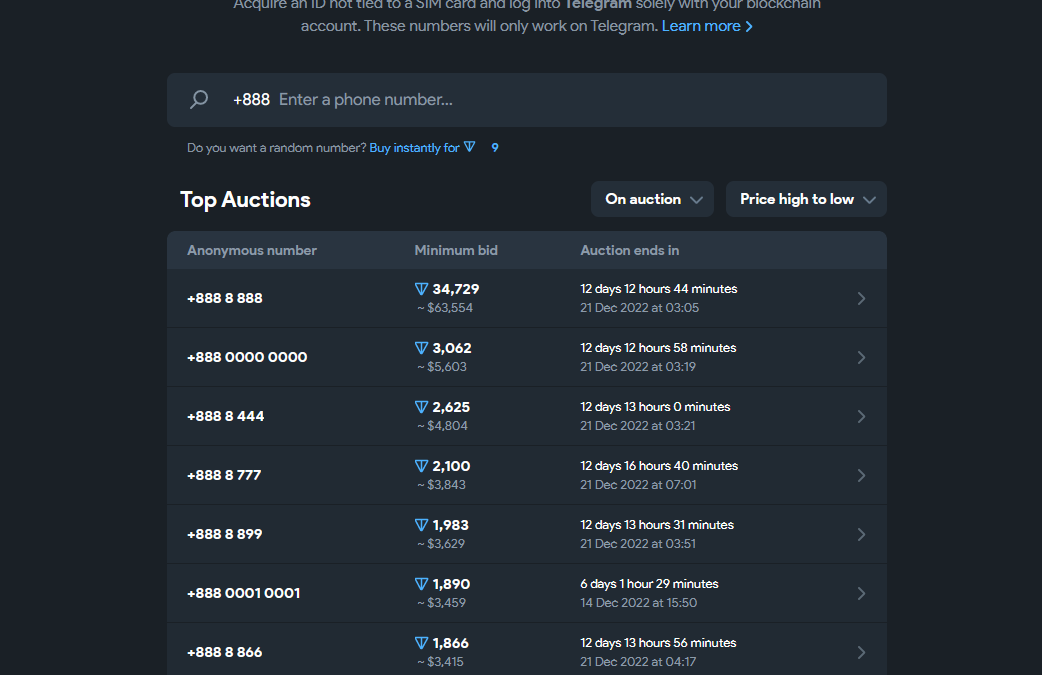Click the 21 Dec 2022 at 07:01 date
The height and width of the screenshot is (675, 1042).
(638, 485)
